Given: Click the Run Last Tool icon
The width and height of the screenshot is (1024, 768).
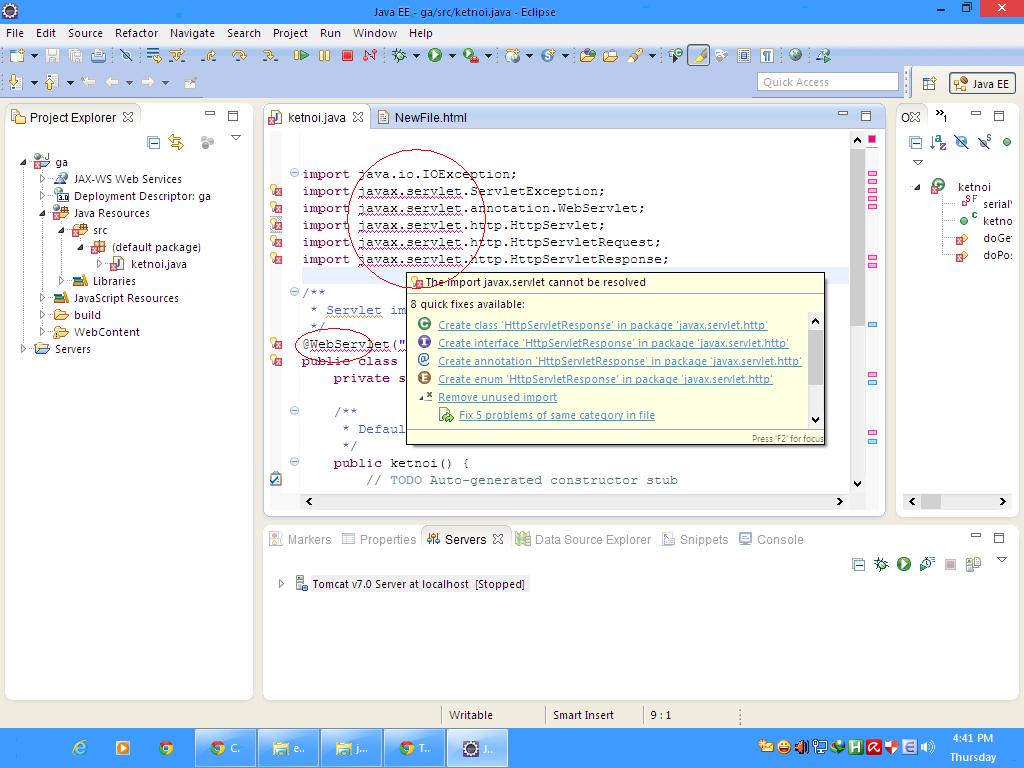Looking at the screenshot, I should coord(470,56).
